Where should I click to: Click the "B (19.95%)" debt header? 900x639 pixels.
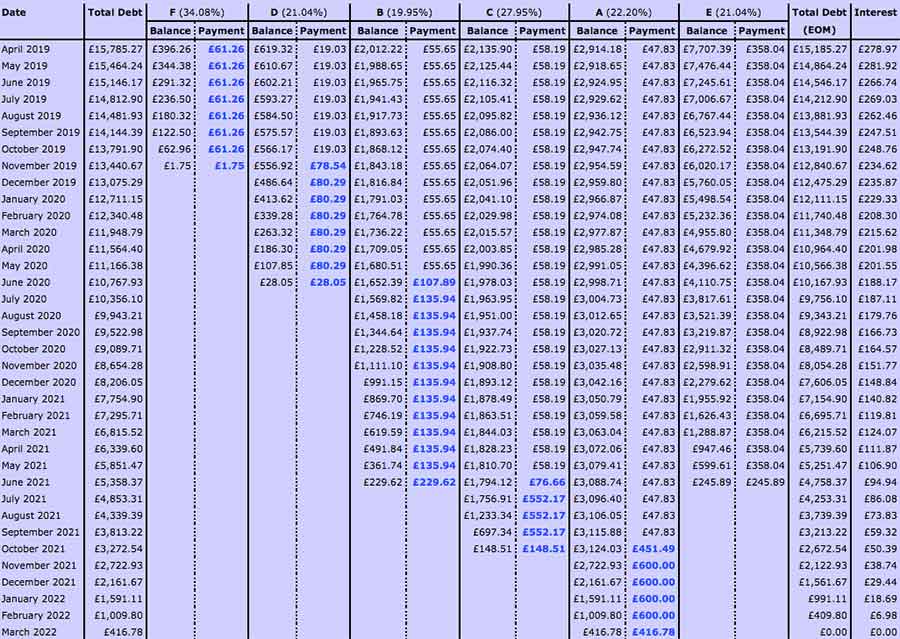click(x=404, y=12)
